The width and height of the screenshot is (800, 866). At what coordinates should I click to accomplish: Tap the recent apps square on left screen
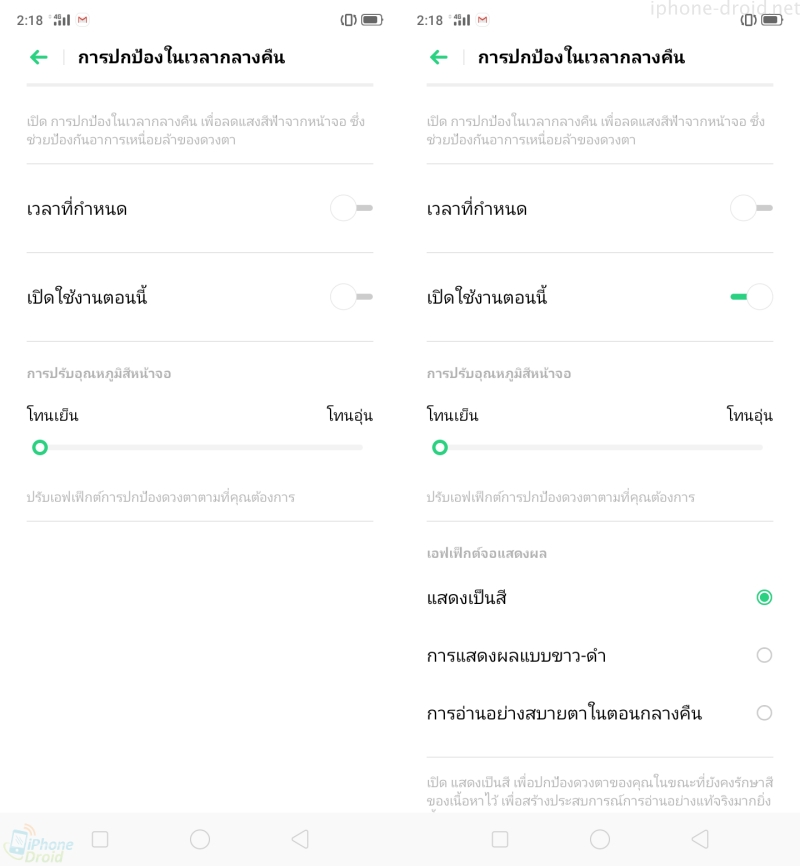coord(100,839)
